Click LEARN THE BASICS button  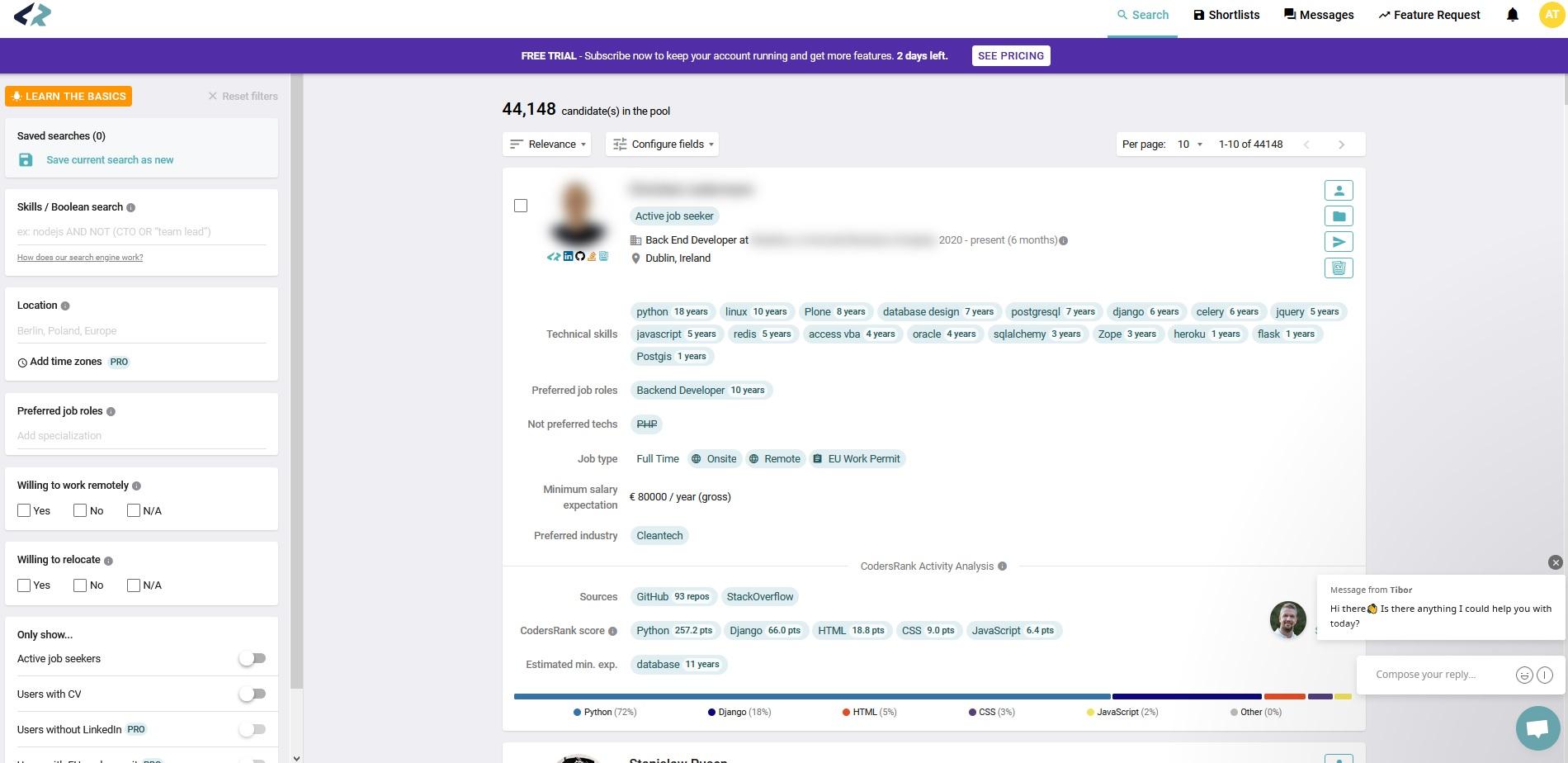click(68, 97)
